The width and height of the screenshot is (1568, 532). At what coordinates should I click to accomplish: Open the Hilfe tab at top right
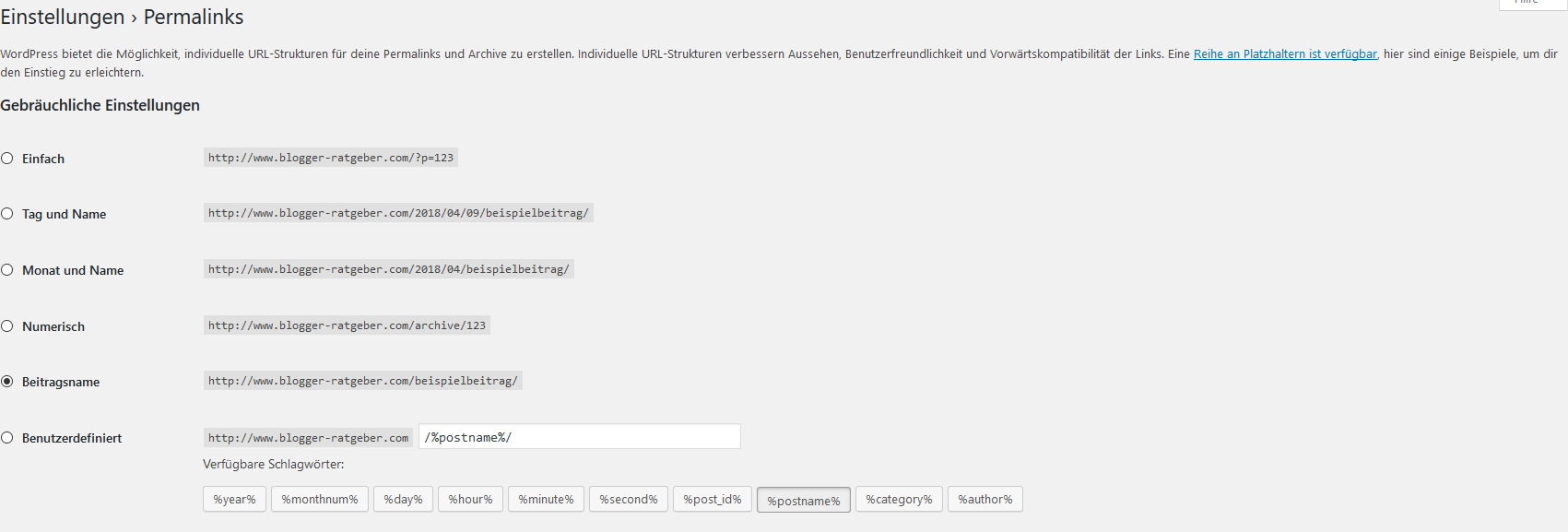pos(1533,3)
